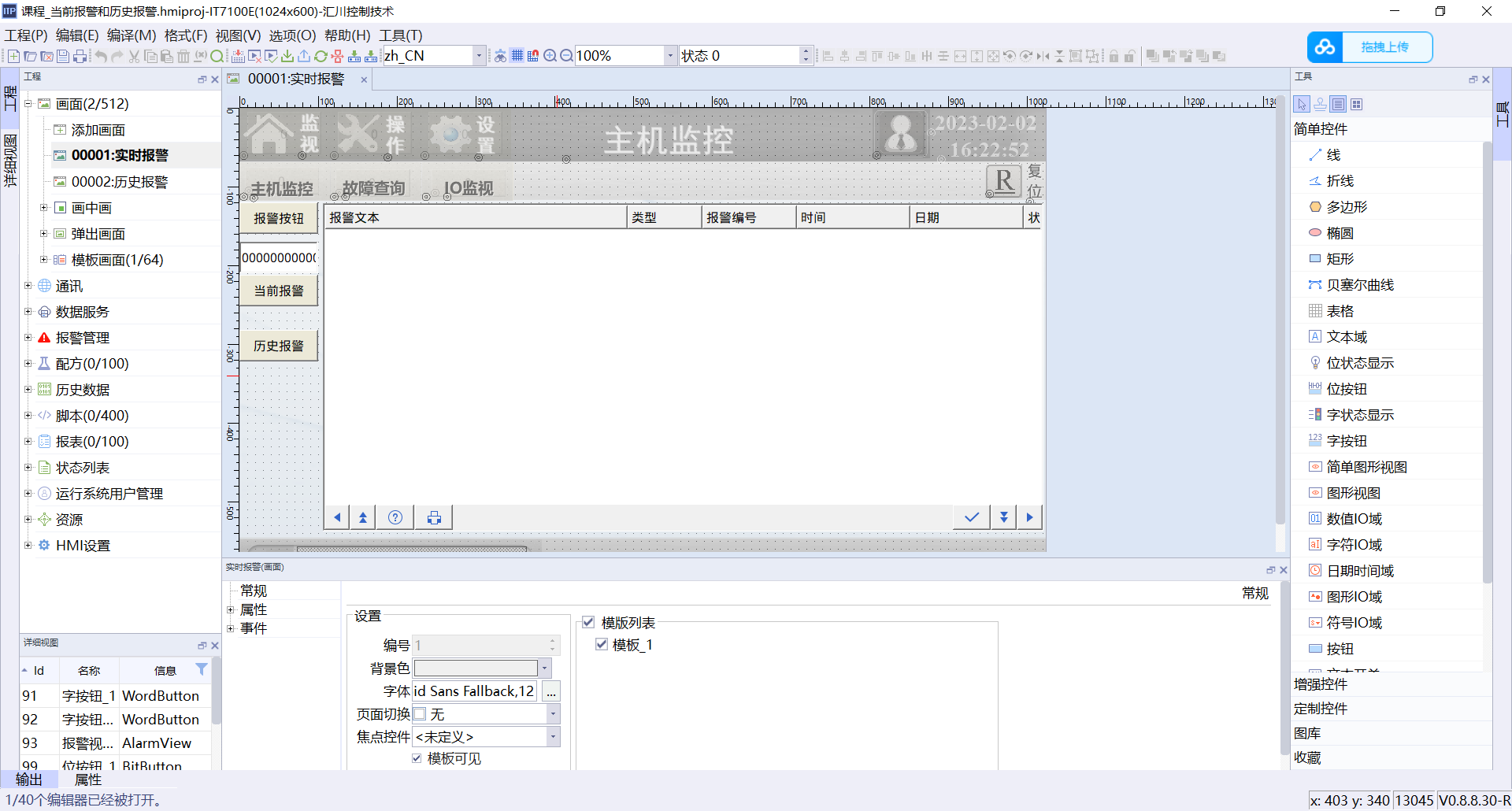Toggle the 模板可见 checkbox
The image size is (1512, 811).
(x=417, y=758)
